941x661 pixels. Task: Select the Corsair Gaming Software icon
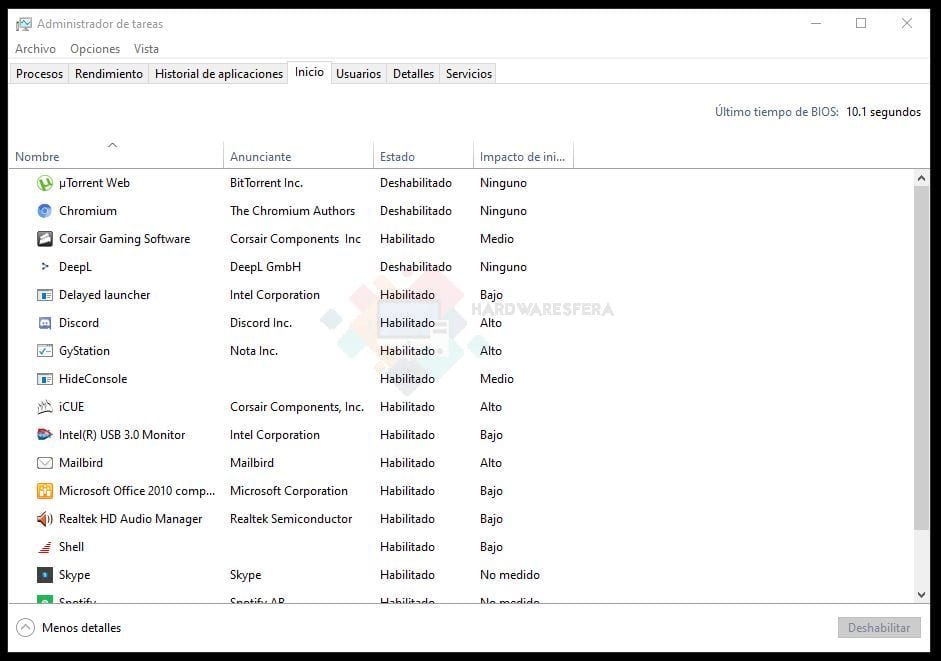pos(45,239)
